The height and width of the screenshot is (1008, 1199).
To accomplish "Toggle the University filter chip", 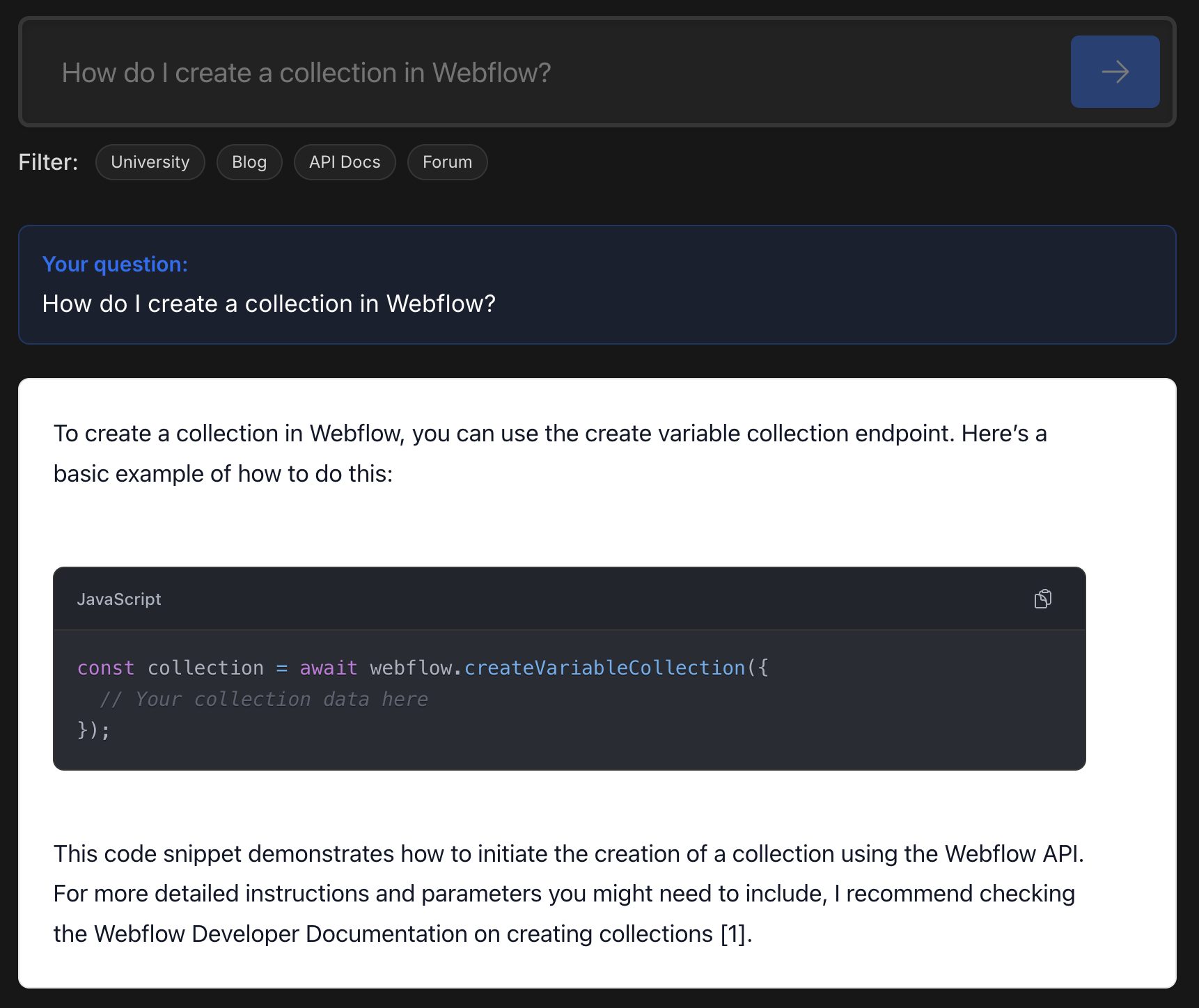I will click(x=150, y=162).
